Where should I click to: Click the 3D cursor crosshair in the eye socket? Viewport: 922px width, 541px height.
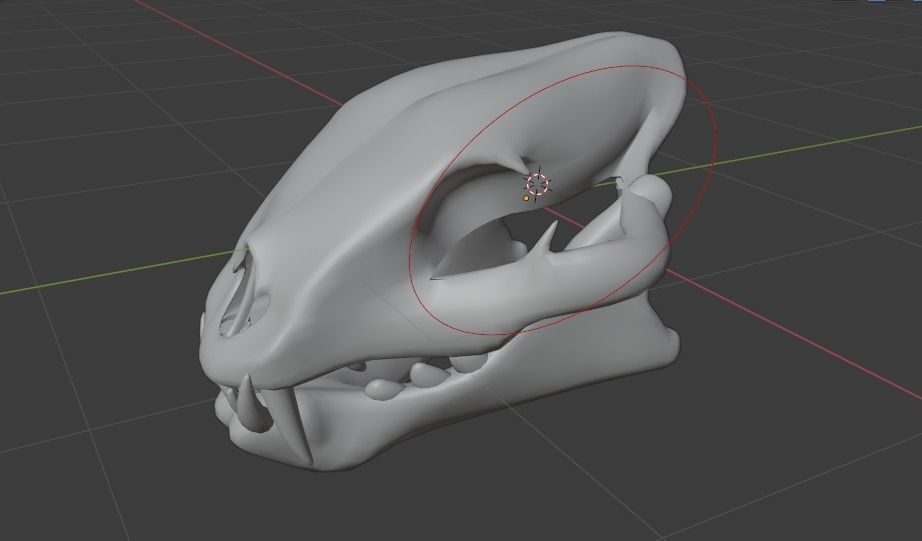coord(537,184)
